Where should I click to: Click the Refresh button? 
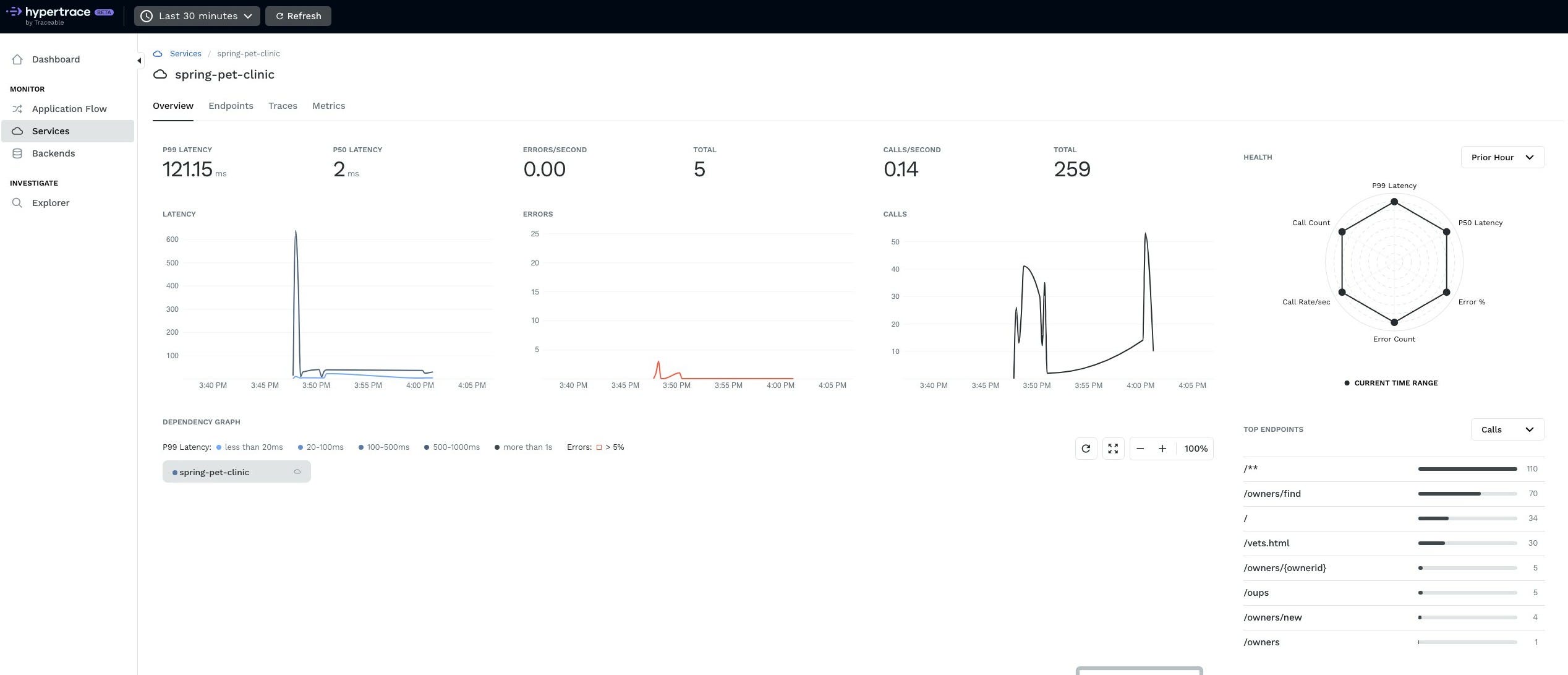pyautogui.click(x=298, y=16)
